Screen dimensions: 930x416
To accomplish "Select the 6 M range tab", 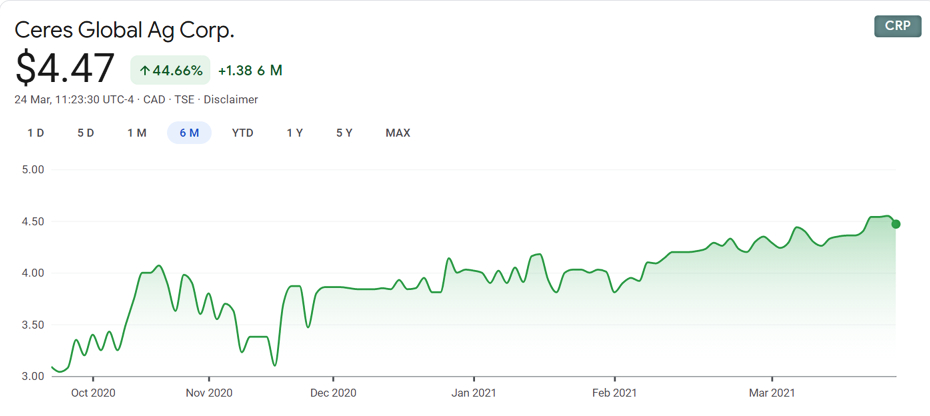I will (x=189, y=133).
